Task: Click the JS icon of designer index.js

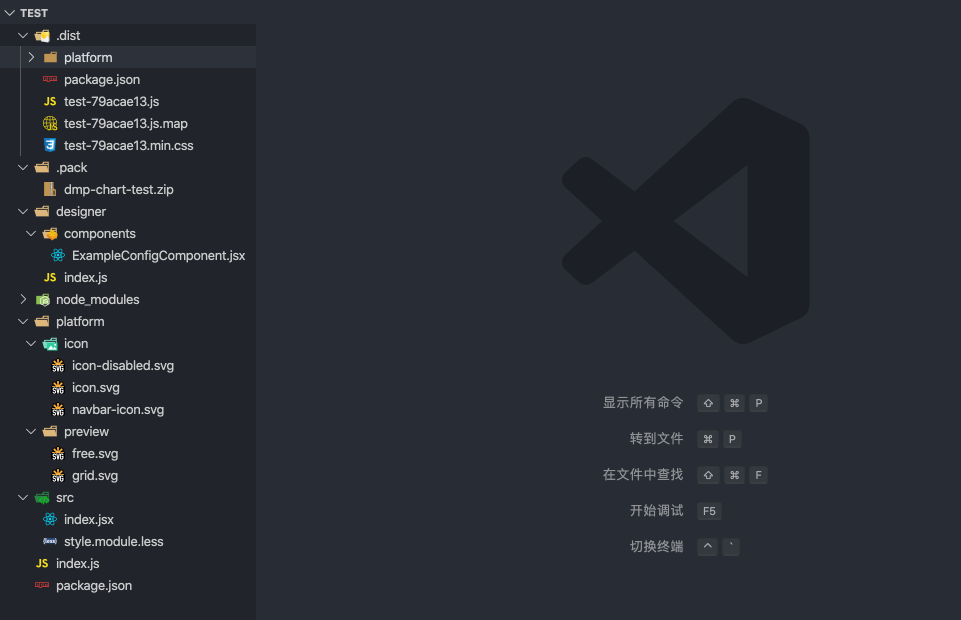Action: click(x=50, y=278)
